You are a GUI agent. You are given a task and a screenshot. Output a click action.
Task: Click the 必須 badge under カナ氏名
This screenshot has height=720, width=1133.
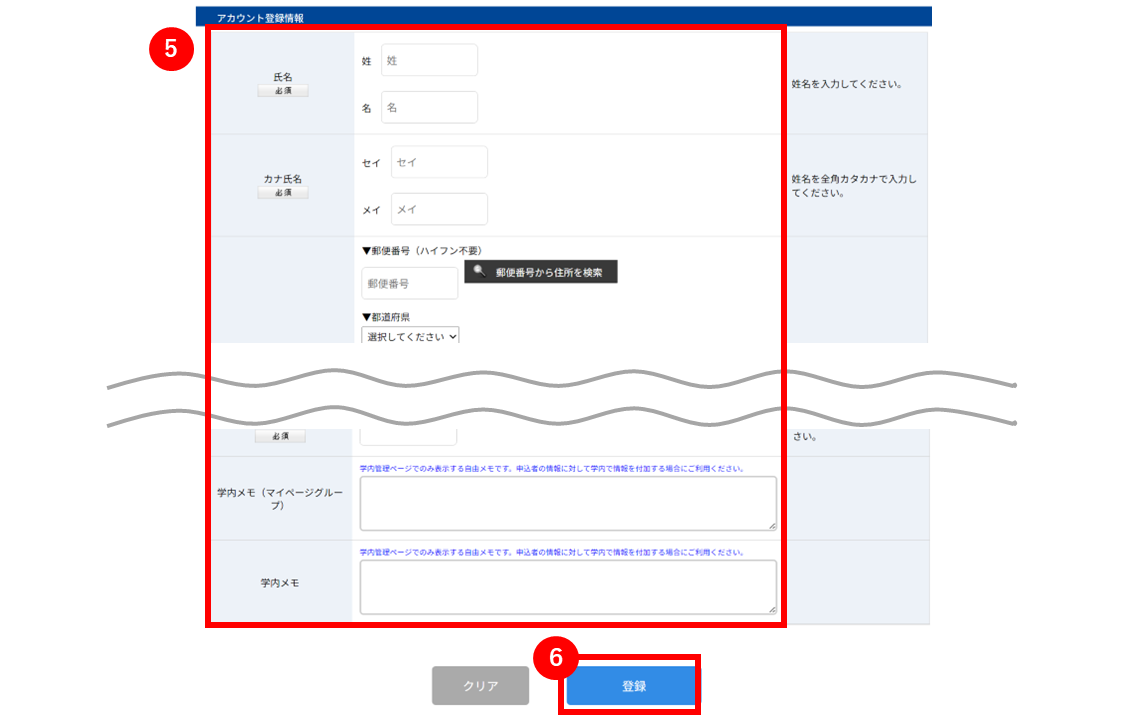(x=283, y=192)
